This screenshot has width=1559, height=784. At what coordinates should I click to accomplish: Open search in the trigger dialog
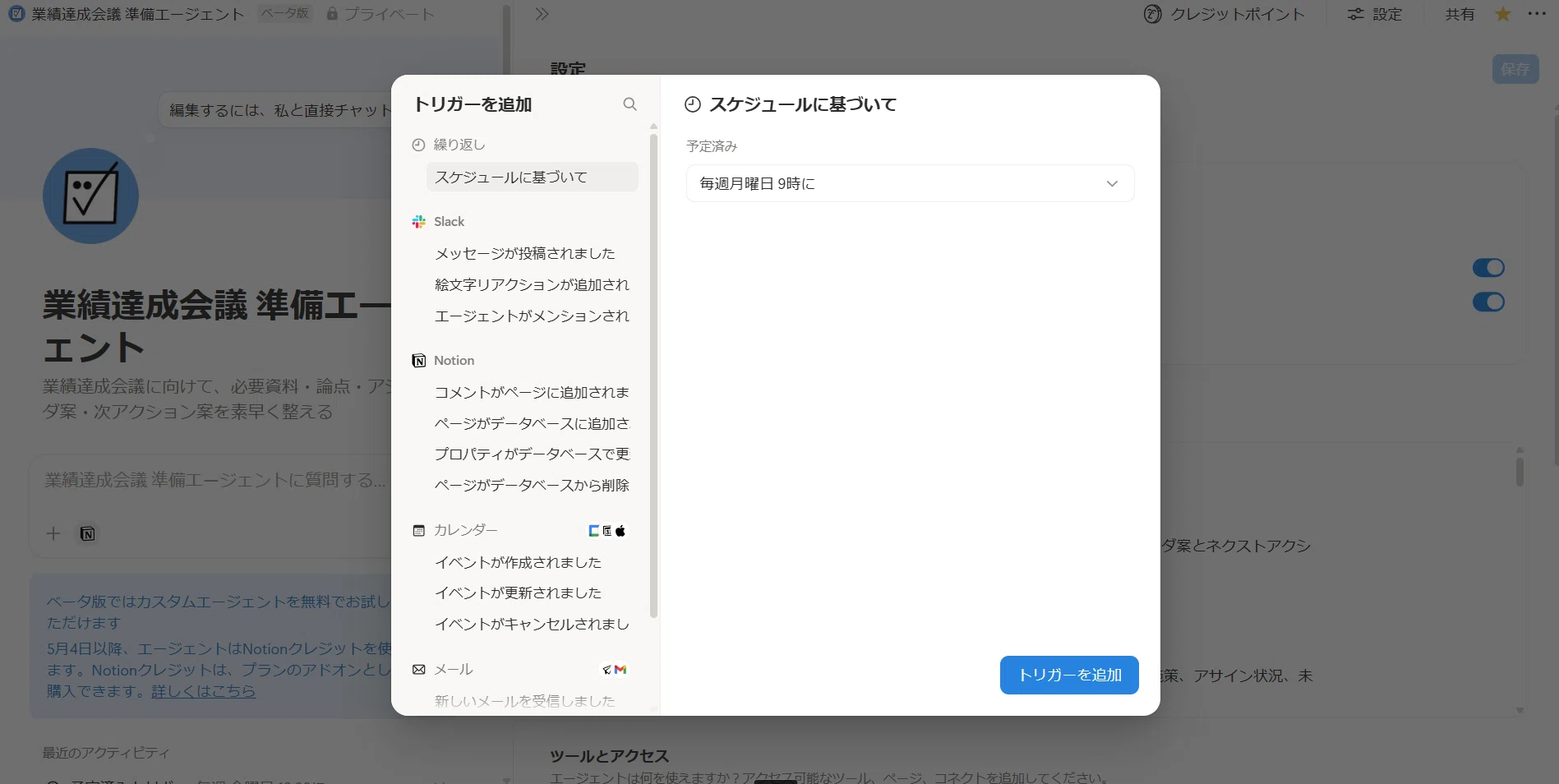630,104
